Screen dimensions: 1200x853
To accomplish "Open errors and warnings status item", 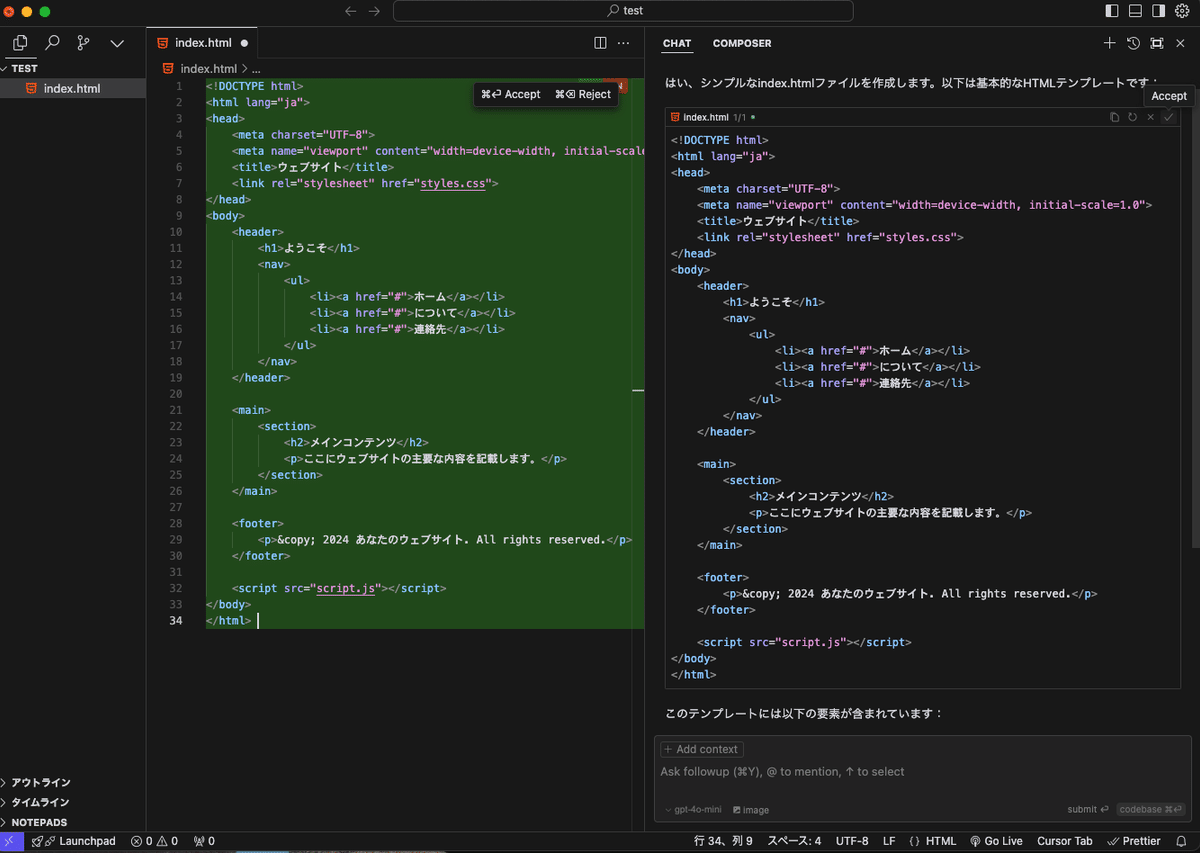I will (x=154, y=842).
